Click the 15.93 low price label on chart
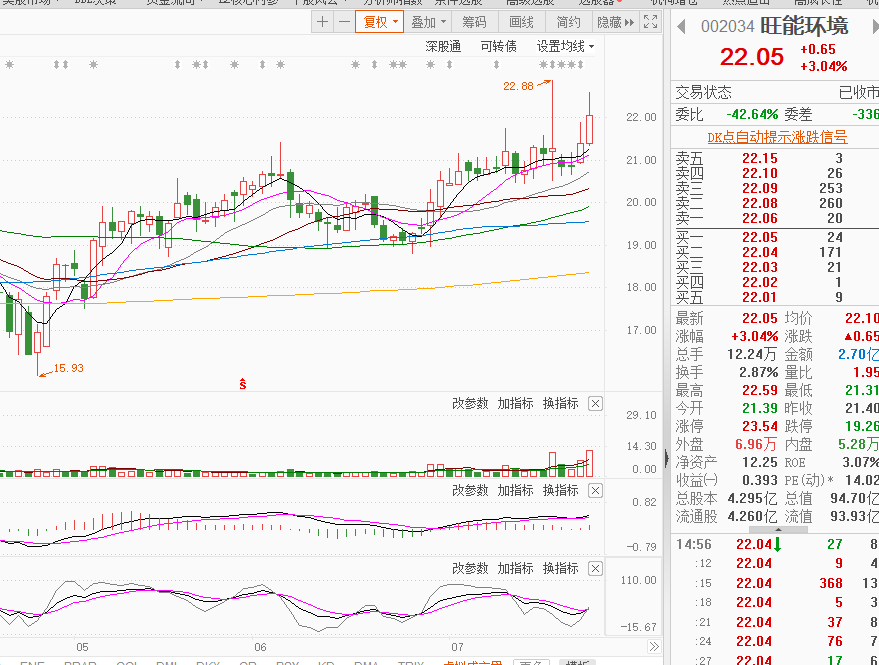Viewport: 879px width, 665px height. click(68, 368)
